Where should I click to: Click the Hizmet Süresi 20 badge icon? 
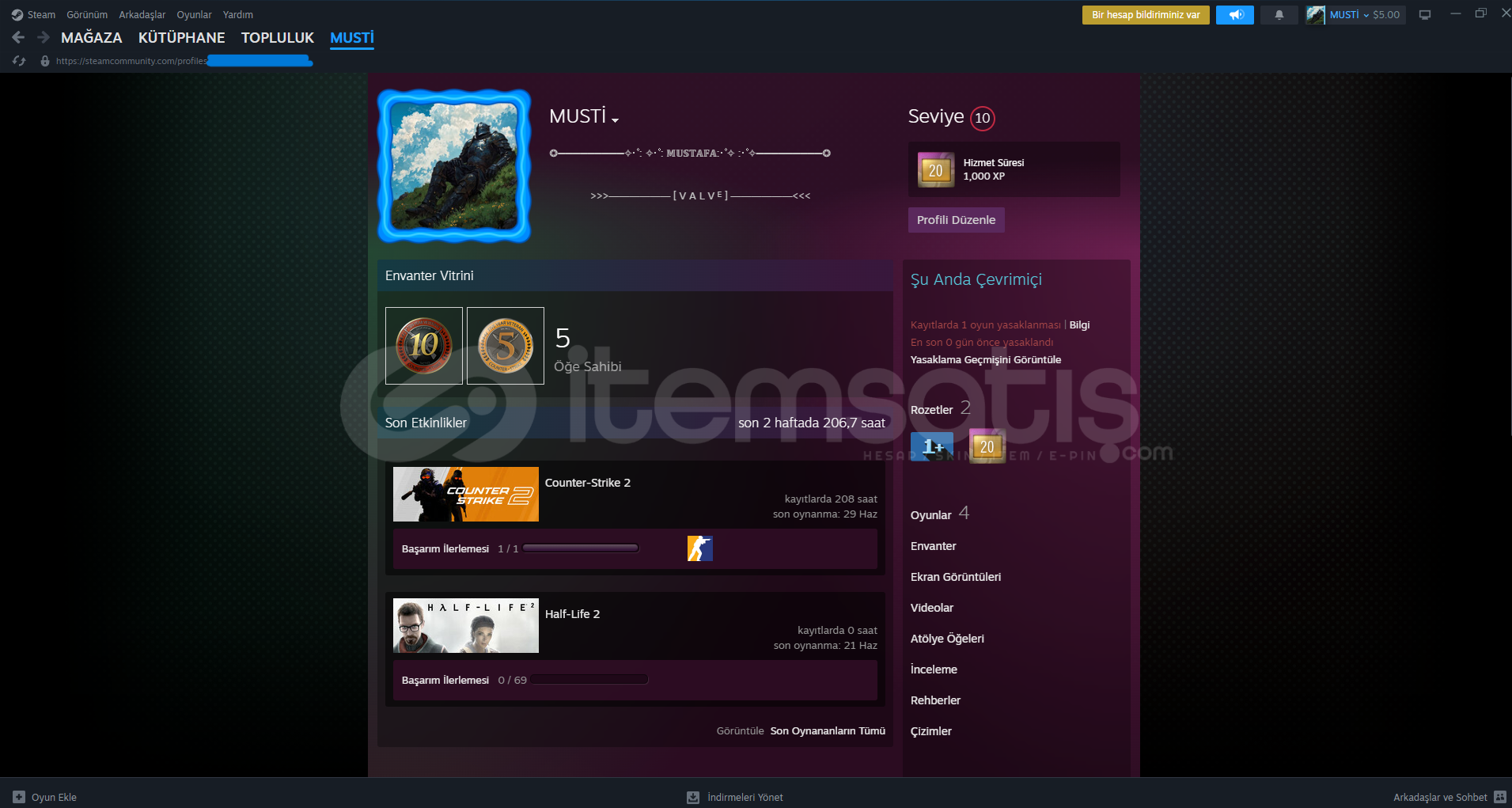point(935,169)
